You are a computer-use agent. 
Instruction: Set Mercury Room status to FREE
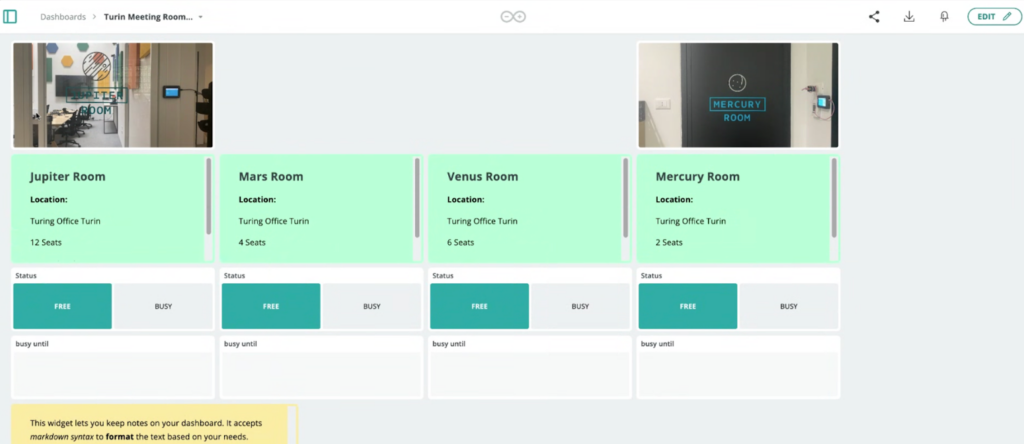[688, 306]
